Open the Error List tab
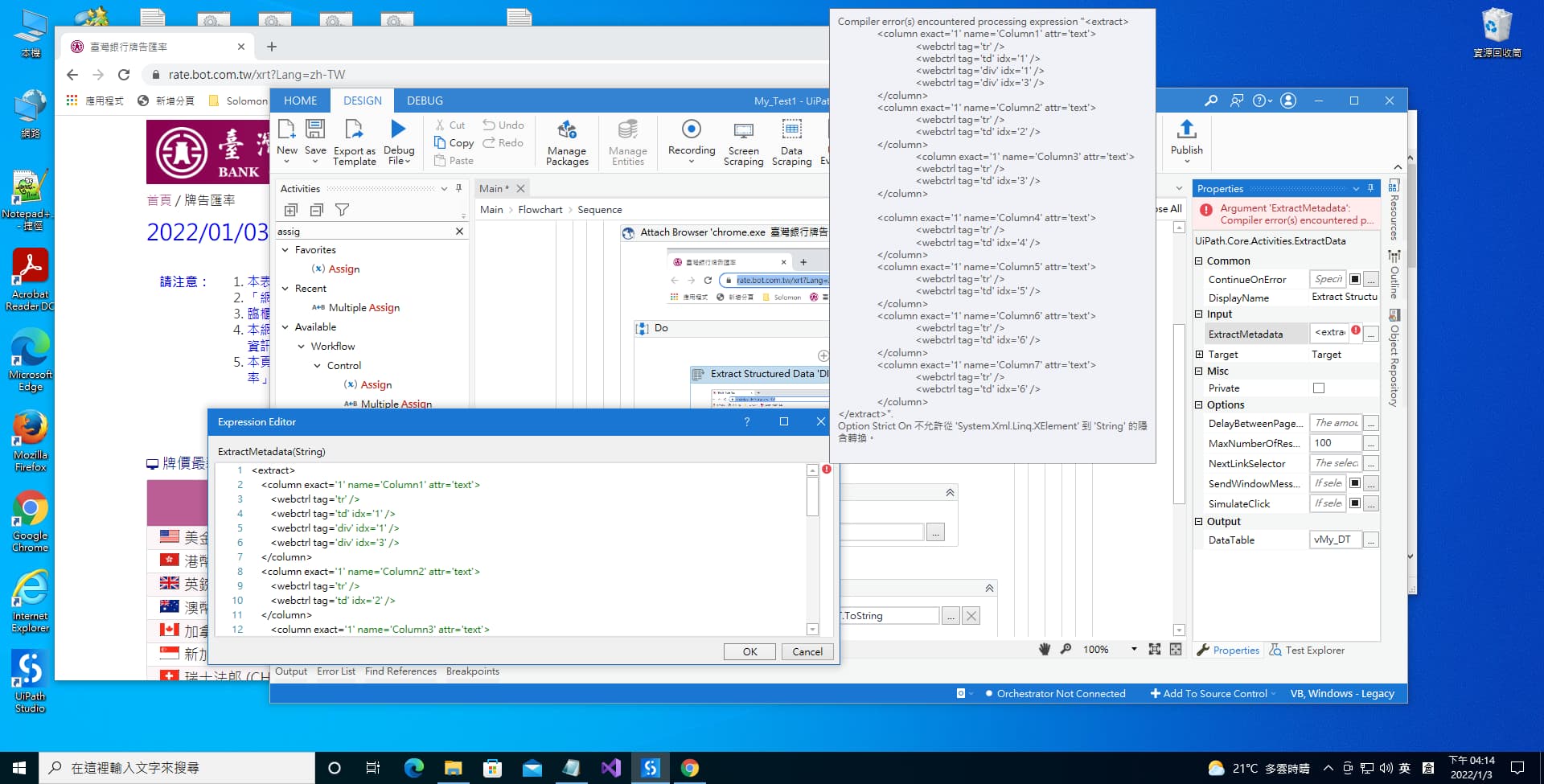Viewport: 1544px width, 784px height. click(336, 671)
